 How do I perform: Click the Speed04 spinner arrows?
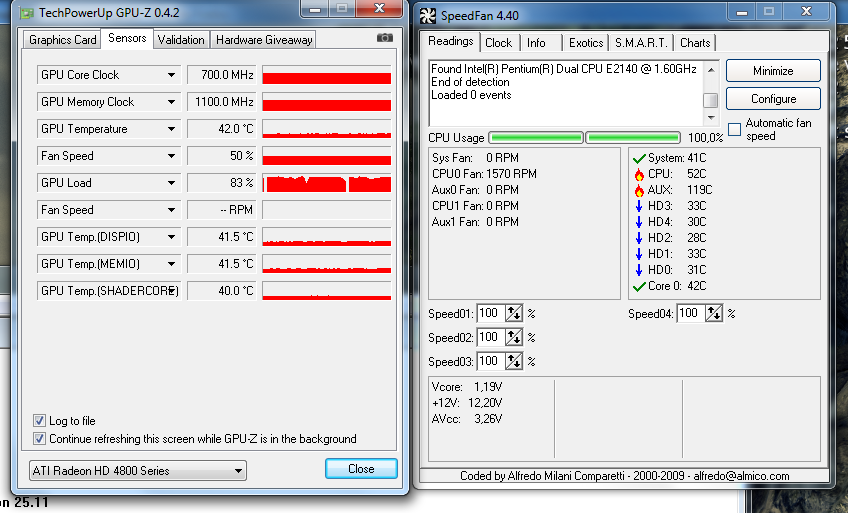point(714,314)
